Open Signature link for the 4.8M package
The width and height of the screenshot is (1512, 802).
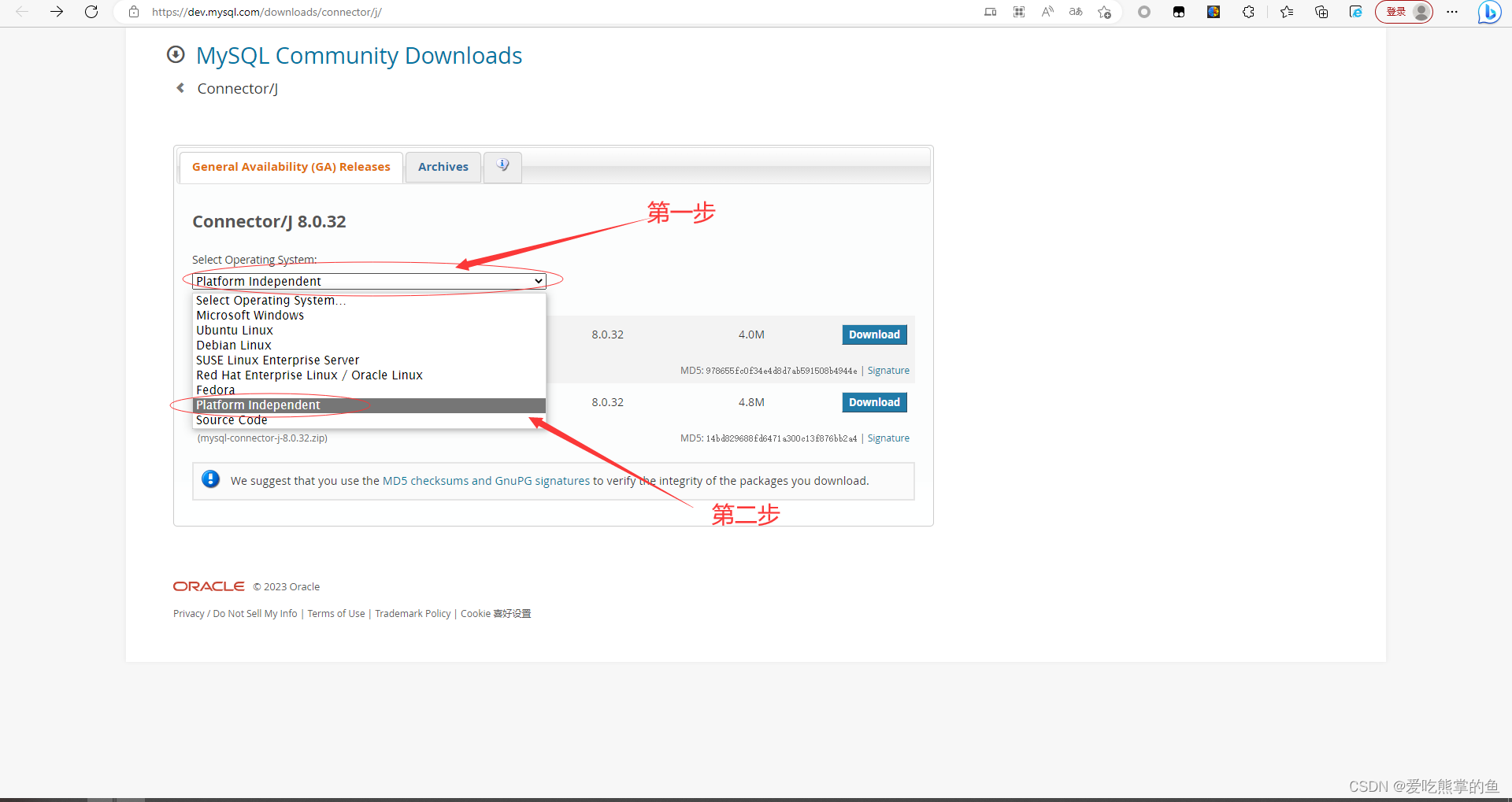[888, 438]
